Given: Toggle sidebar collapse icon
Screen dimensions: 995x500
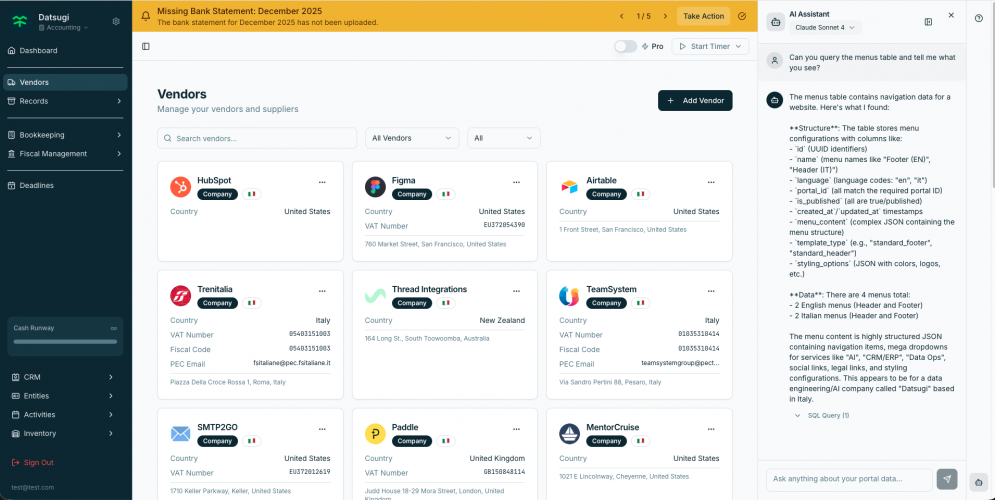Looking at the screenshot, I should [146, 46].
